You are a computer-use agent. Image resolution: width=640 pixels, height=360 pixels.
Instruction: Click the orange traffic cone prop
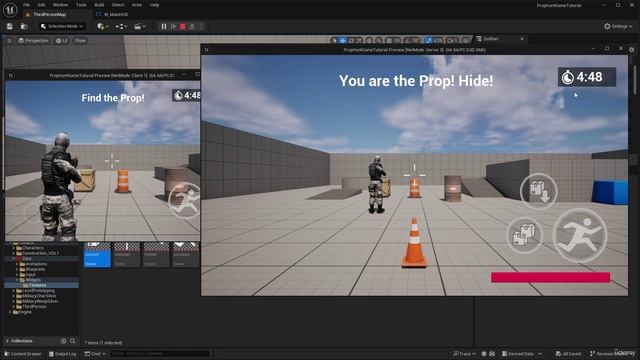coord(414,243)
